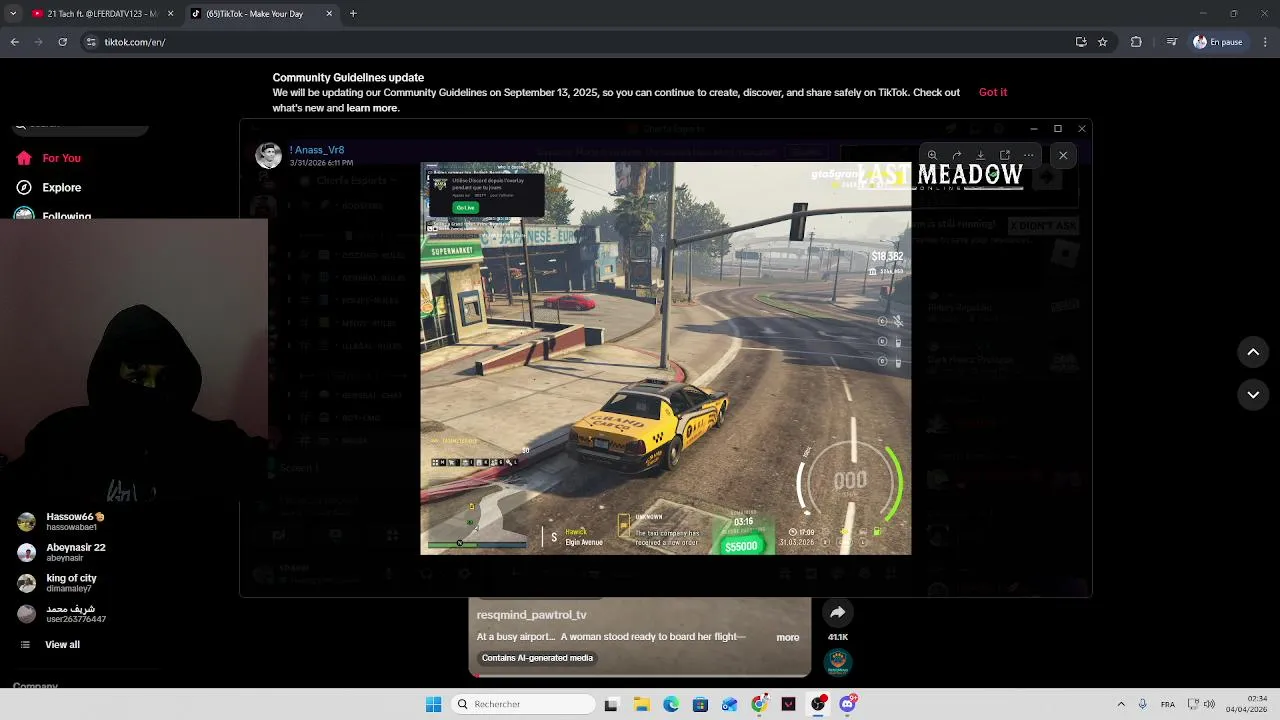This screenshot has width=1280, height=720.
Task: Bookmark this page with star icon
Action: click(1103, 42)
